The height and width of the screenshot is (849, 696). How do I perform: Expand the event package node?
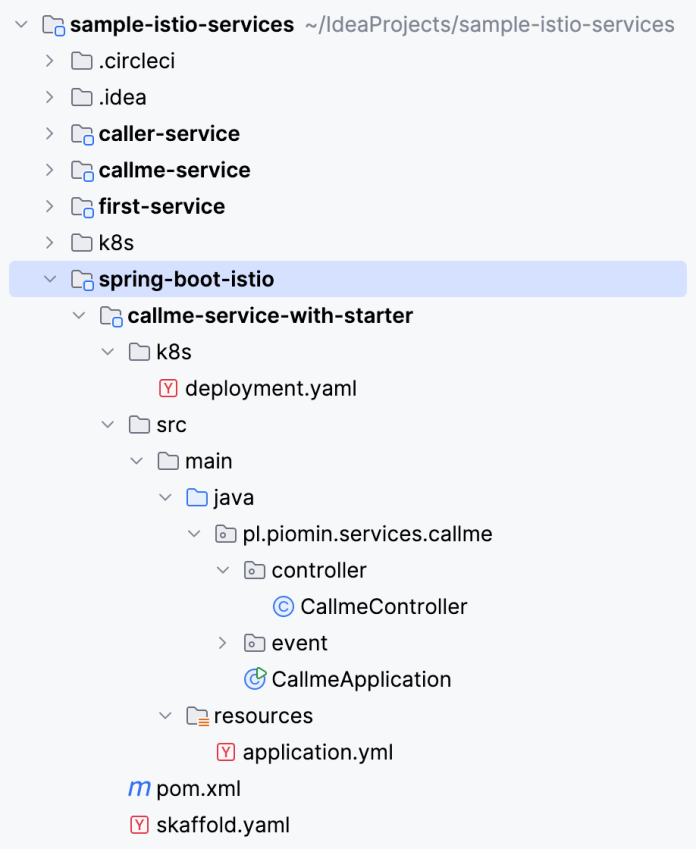[x=223, y=643]
